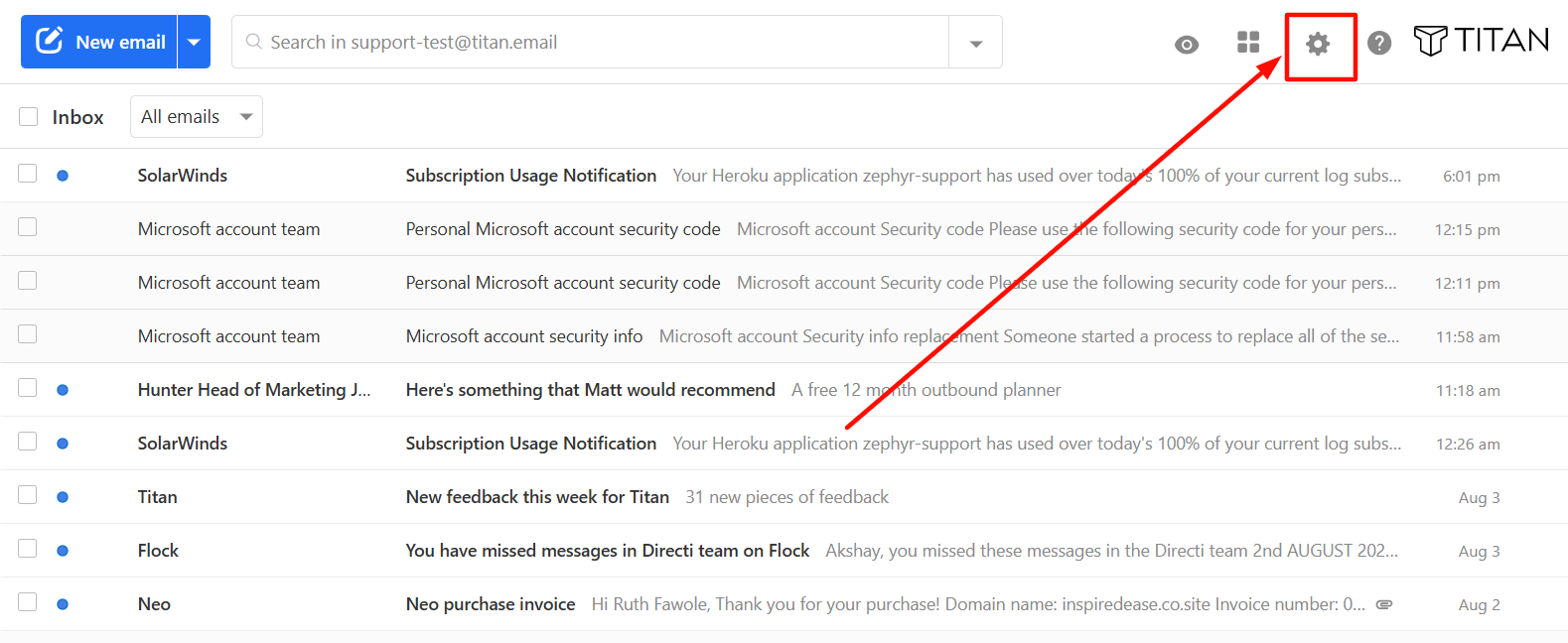1568x643 pixels.
Task: Click the help question mark icon
Action: tap(1379, 43)
